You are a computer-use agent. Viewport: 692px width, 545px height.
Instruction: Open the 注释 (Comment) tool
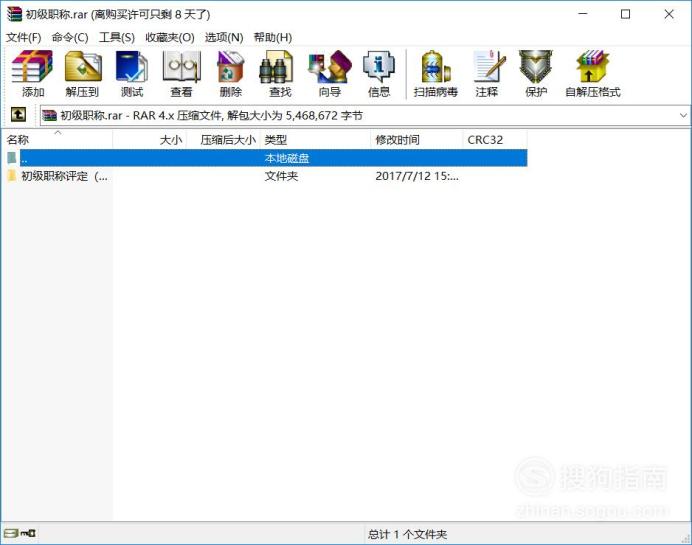[x=487, y=74]
